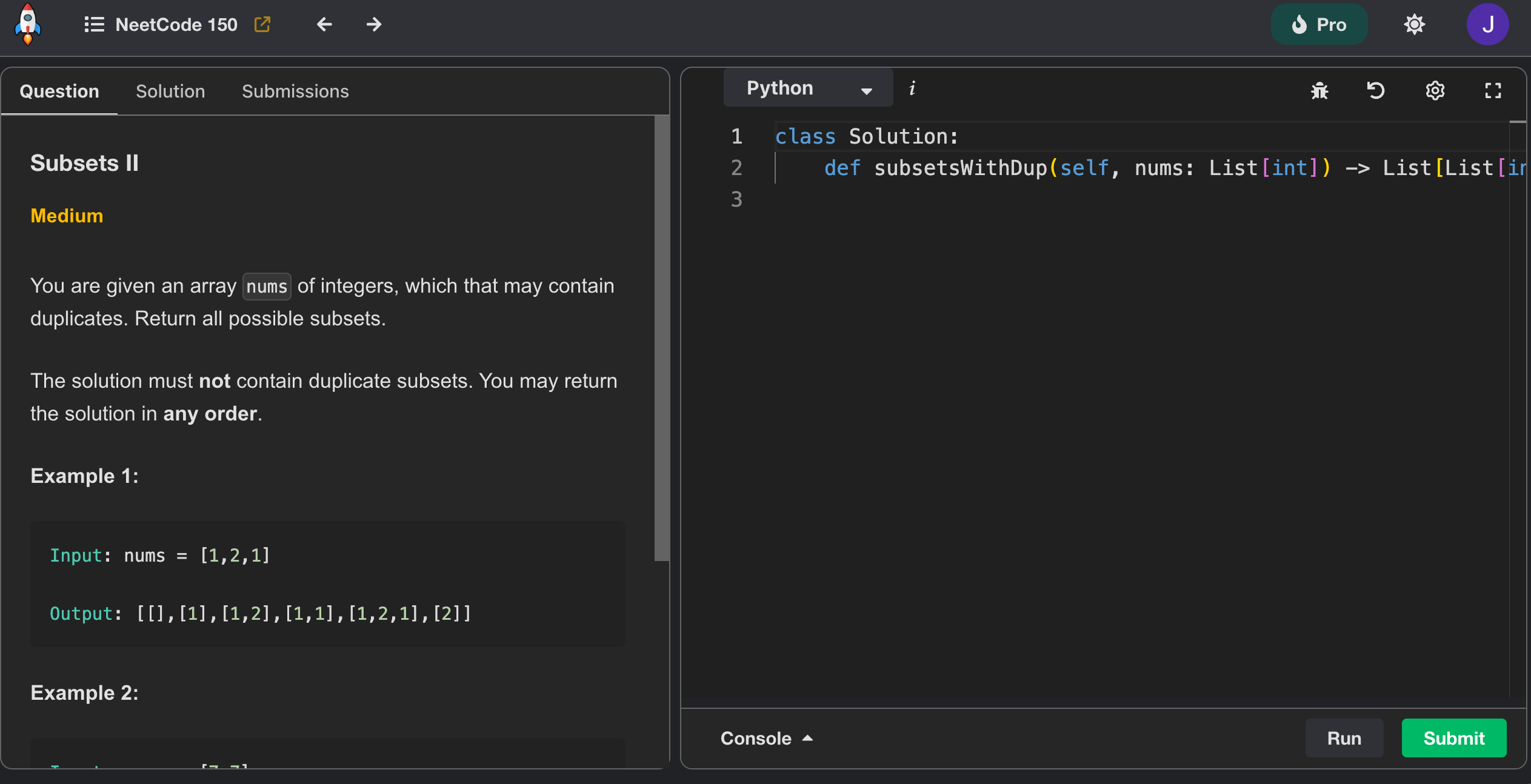Switch to the Solution tab
1531x784 pixels.
coord(170,91)
